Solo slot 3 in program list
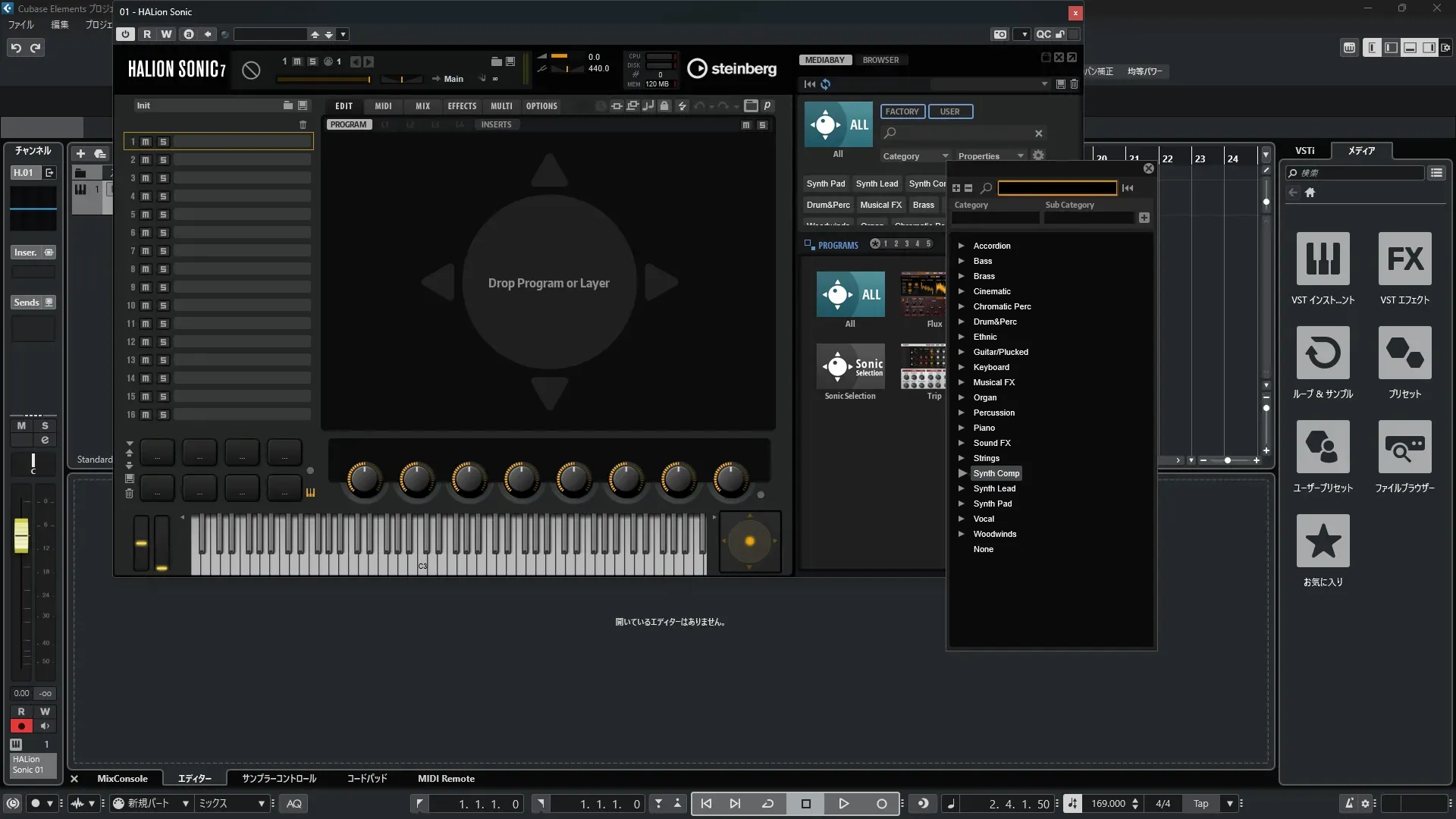 pos(163,178)
